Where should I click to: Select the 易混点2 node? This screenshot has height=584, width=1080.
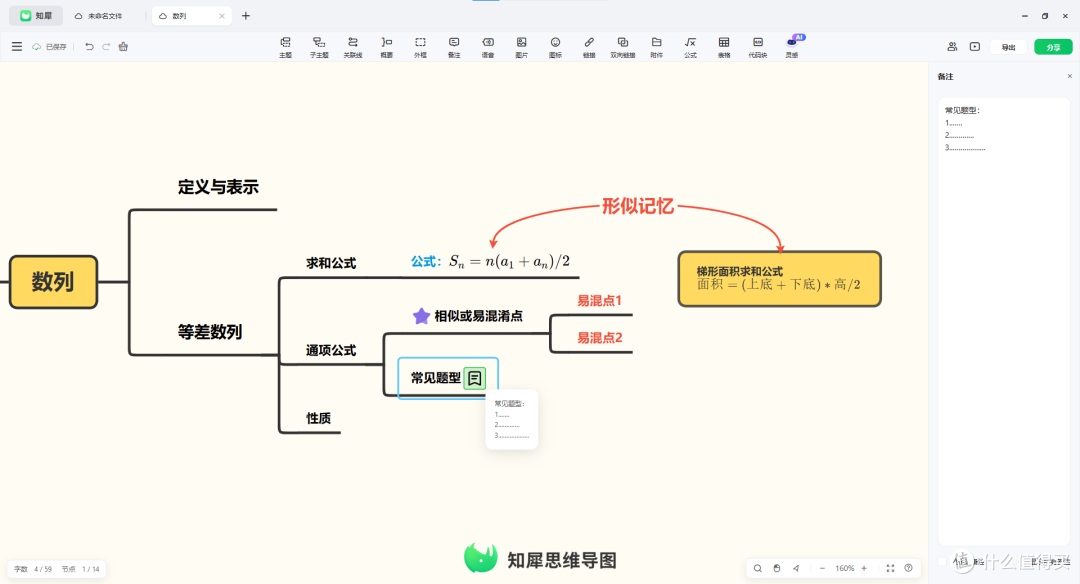[x=599, y=337]
